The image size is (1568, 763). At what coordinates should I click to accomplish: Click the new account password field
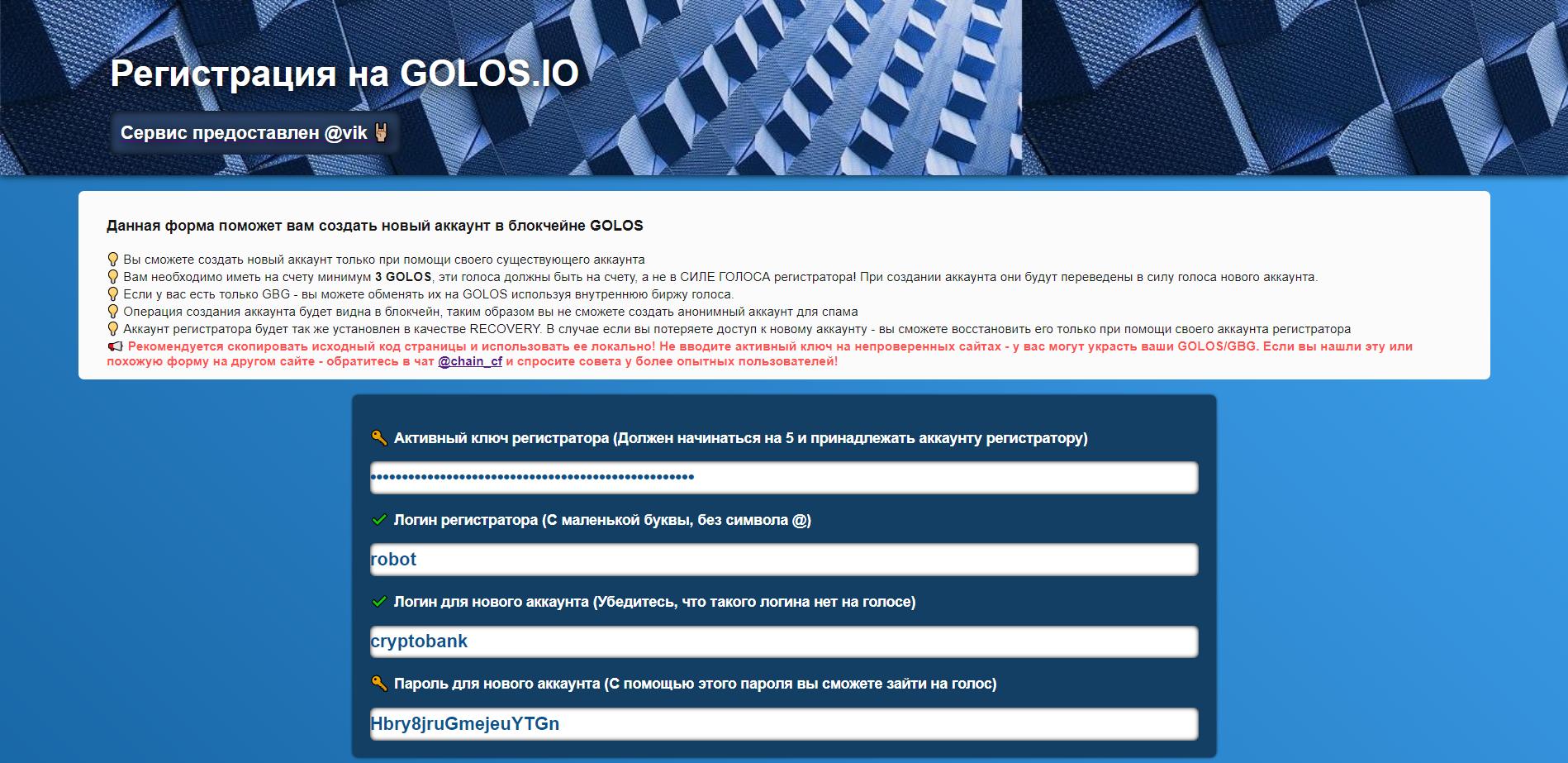[x=783, y=724]
